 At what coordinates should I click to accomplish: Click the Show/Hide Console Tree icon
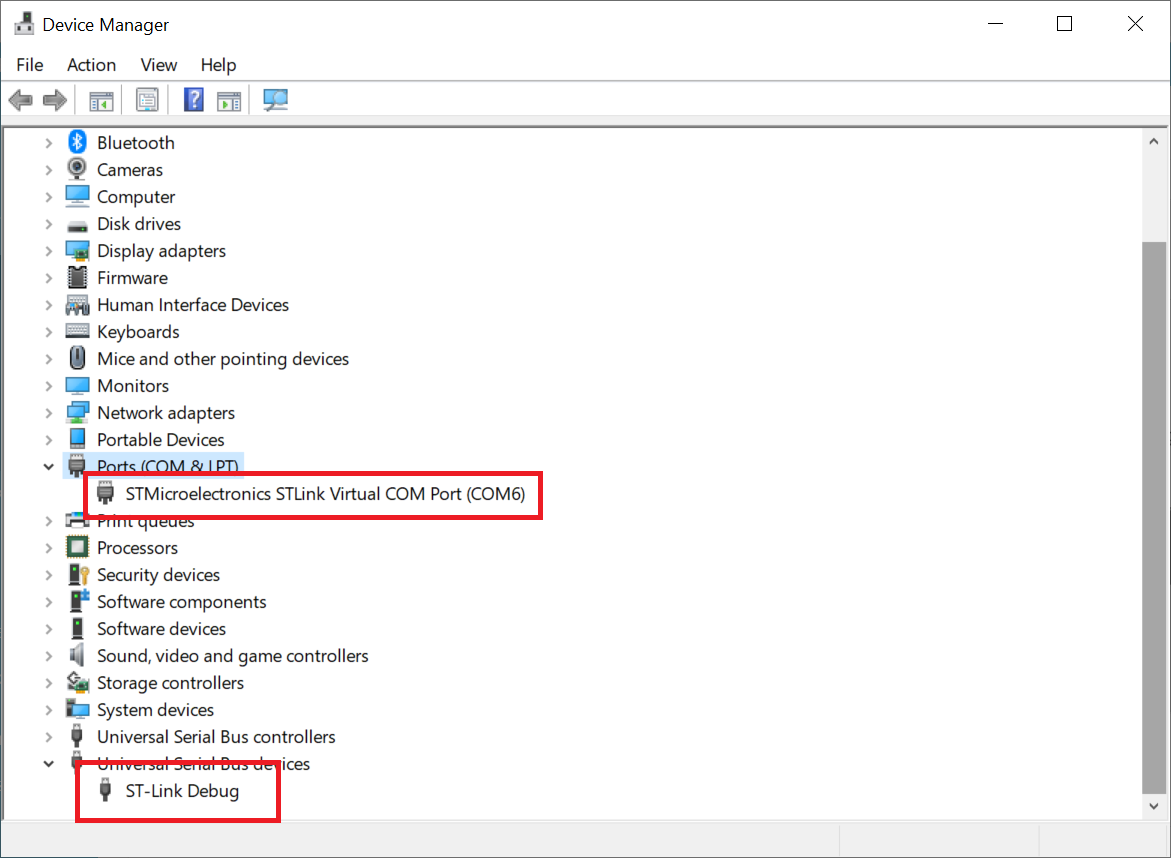coord(101,100)
